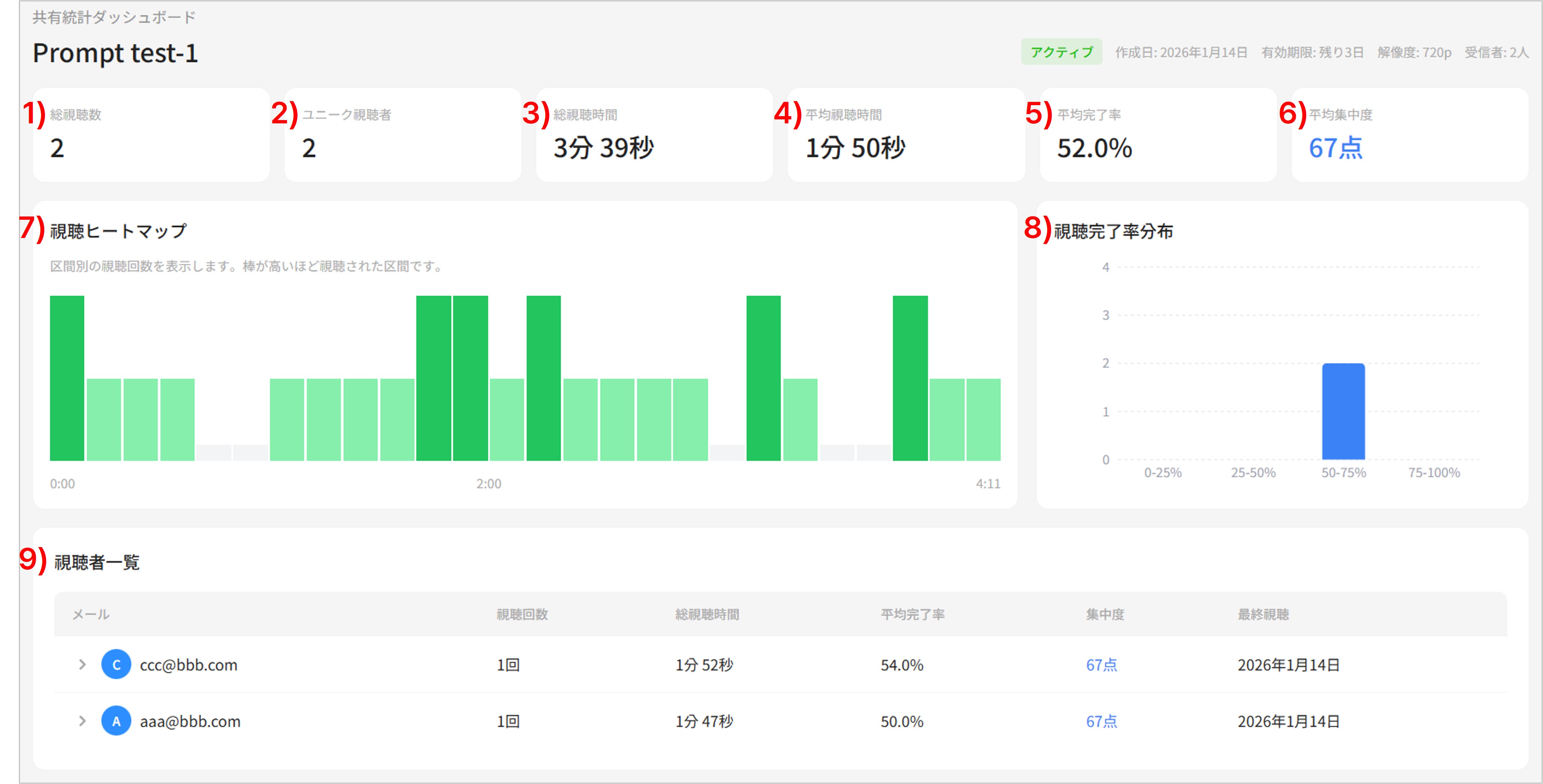Click the 総視聴数 stat card
This screenshot has width=1543, height=784.
click(151, 135)
